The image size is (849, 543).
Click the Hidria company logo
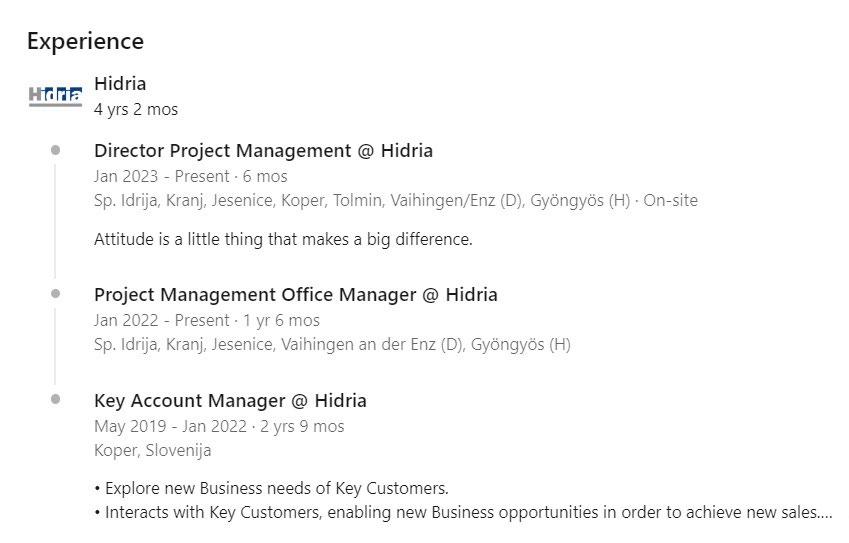(x=55, y=96)
